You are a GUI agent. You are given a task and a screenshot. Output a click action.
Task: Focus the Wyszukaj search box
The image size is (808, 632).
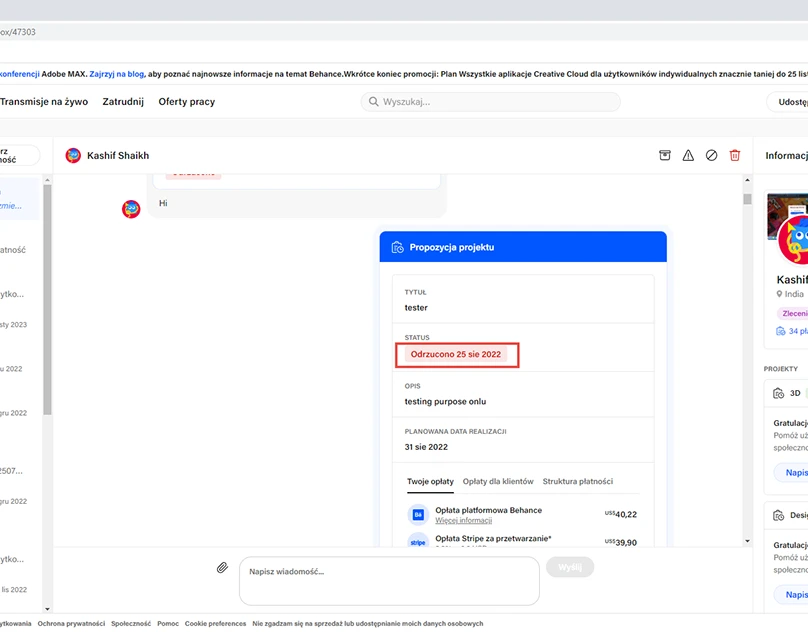(490, 102)
